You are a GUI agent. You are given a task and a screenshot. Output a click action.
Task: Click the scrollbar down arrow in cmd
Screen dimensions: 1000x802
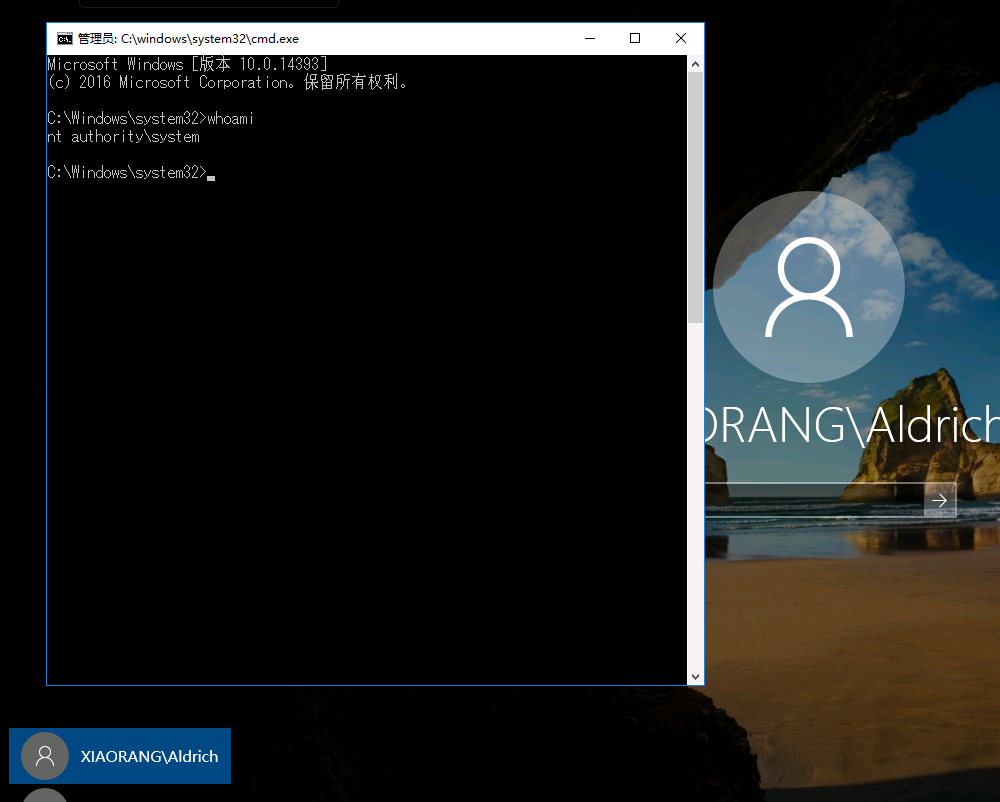[x=695, y=676]
